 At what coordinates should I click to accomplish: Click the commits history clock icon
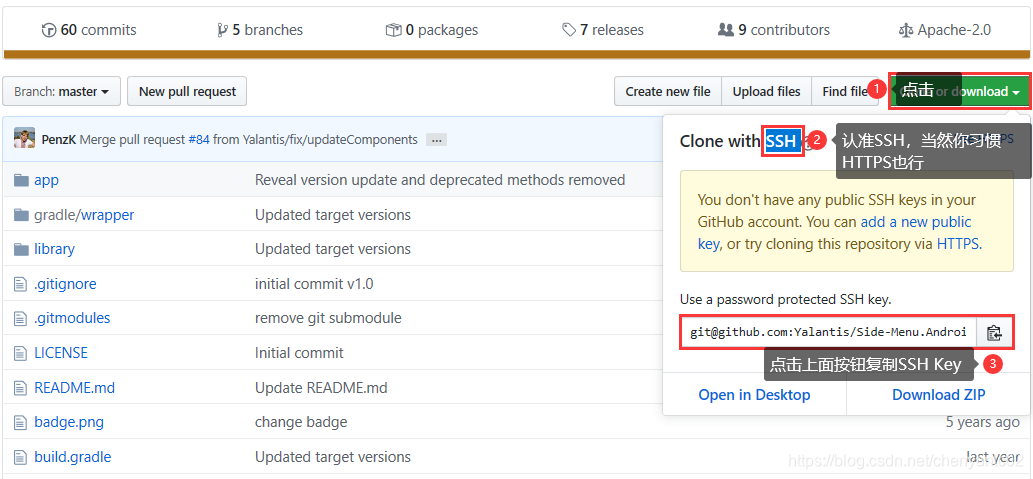[49, 30]
